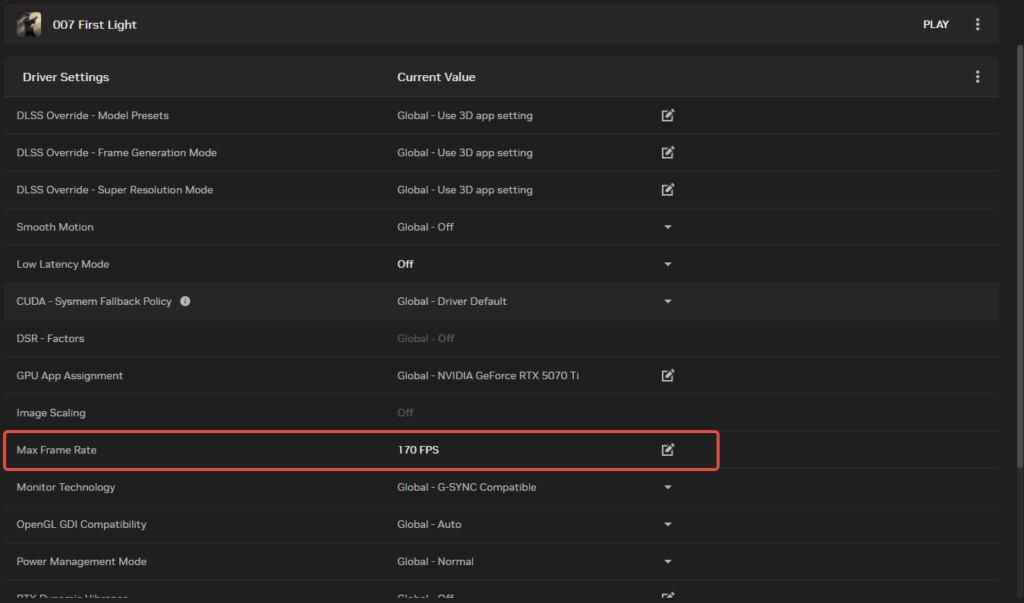Click 'Global - Off' value for Smooth Motion
The height and width of the screenshot is (603, 1024).
[x=425, y=227]
